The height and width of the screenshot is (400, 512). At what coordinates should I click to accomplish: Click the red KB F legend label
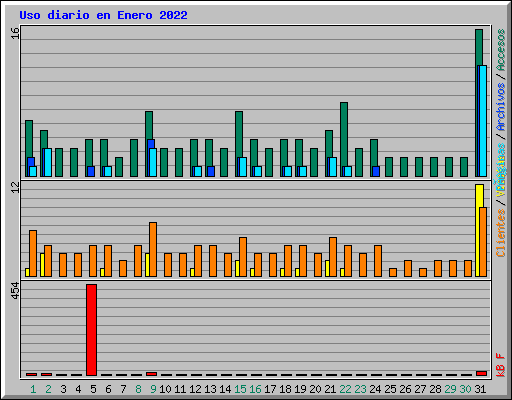501,365
